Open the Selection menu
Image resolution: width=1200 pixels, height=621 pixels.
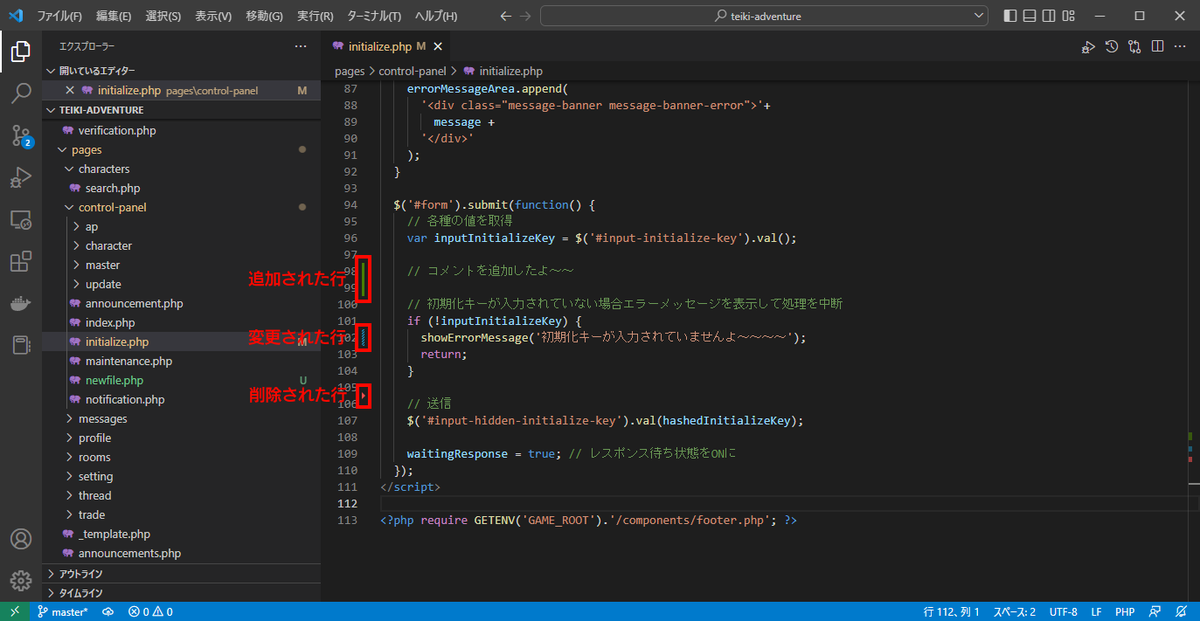tap(163, 16)
